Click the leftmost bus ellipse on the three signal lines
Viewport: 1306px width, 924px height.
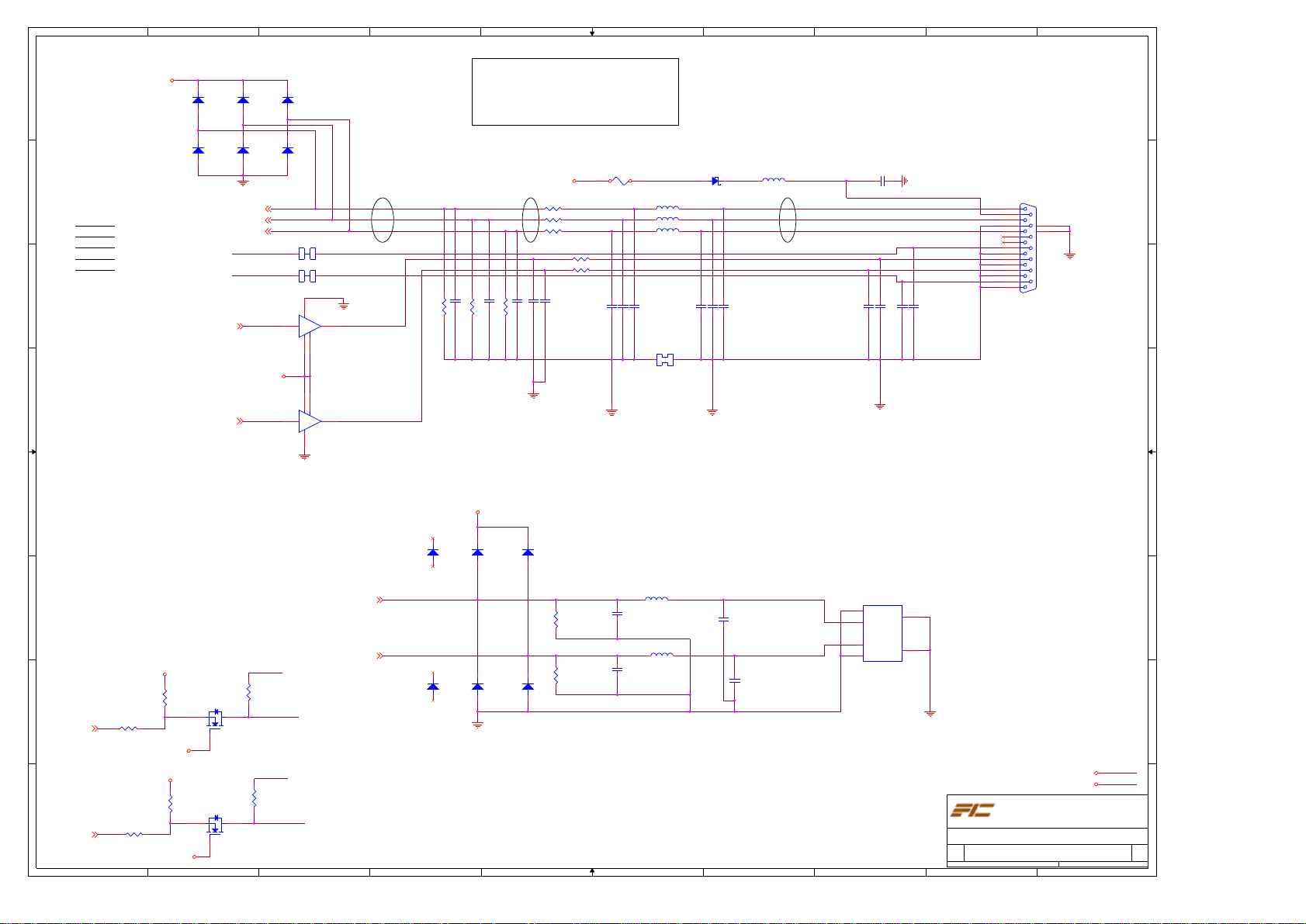tap(383, 220)
